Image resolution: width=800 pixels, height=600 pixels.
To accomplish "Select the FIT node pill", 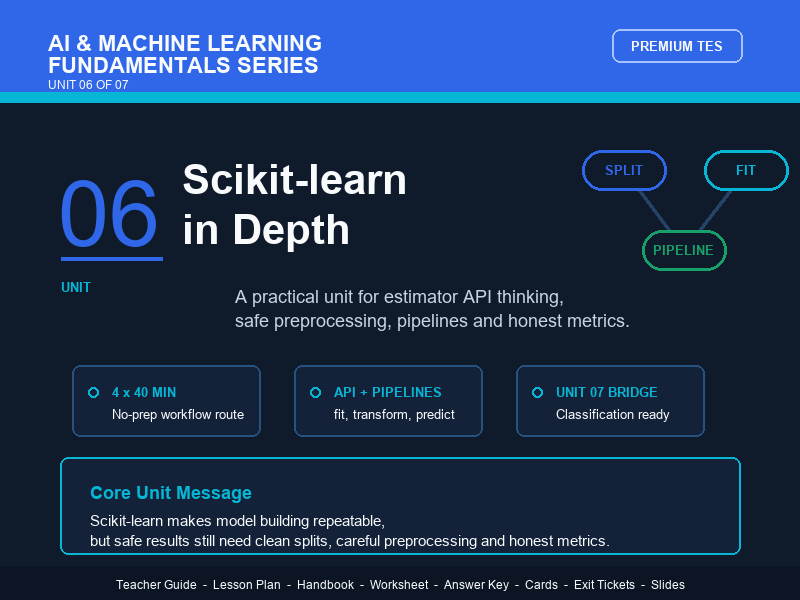I will point(746,170).
